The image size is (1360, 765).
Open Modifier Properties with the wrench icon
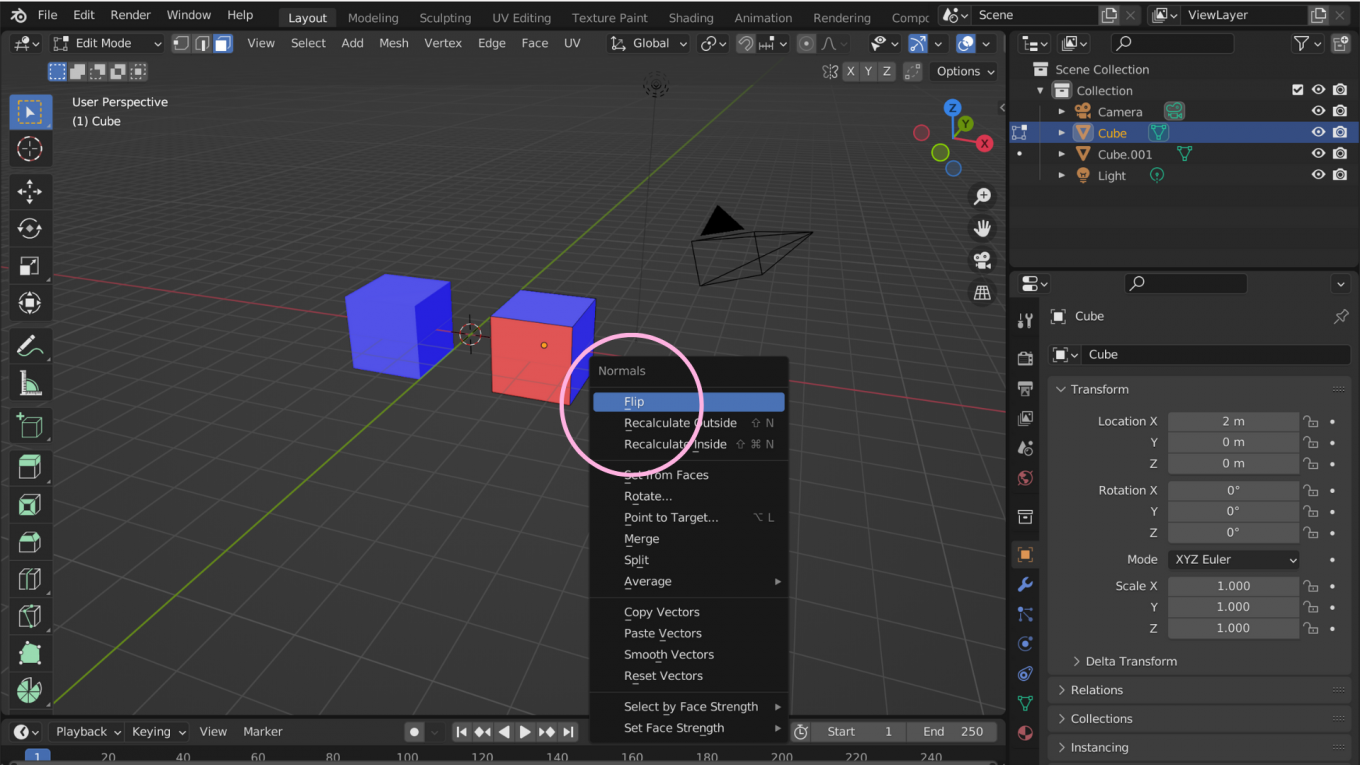[x=1025, y=583]
